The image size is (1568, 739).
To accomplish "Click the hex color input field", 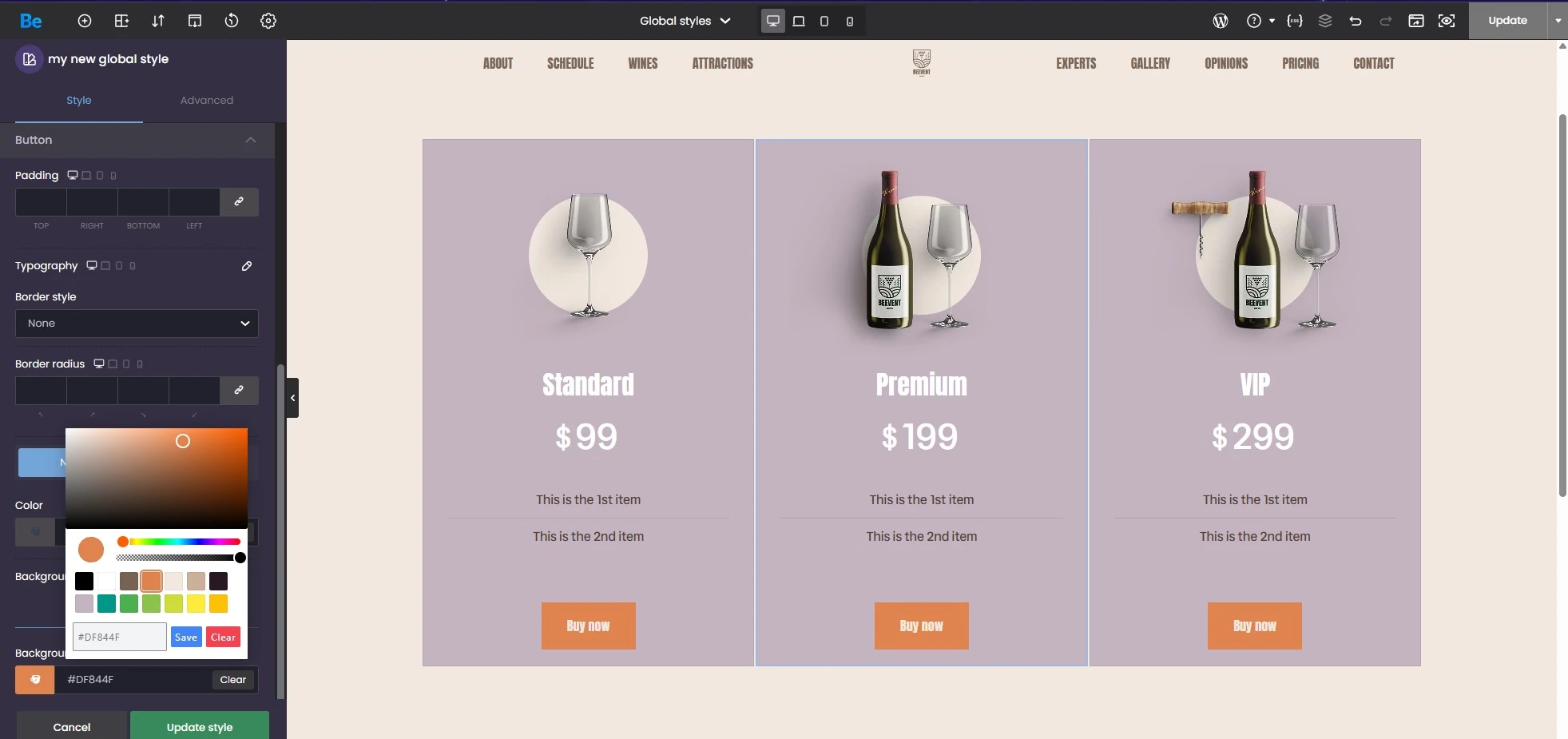I will pos(119,637).
